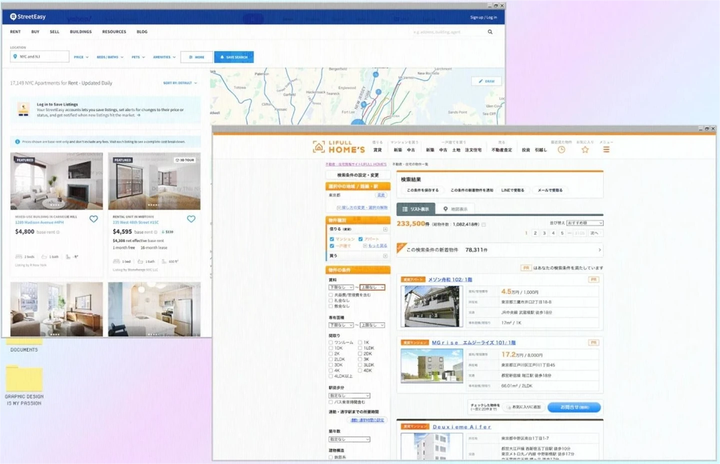Open the station walk time dropdown in LIFULL
The image size is (720, 464).
click(x=349, y=396)
